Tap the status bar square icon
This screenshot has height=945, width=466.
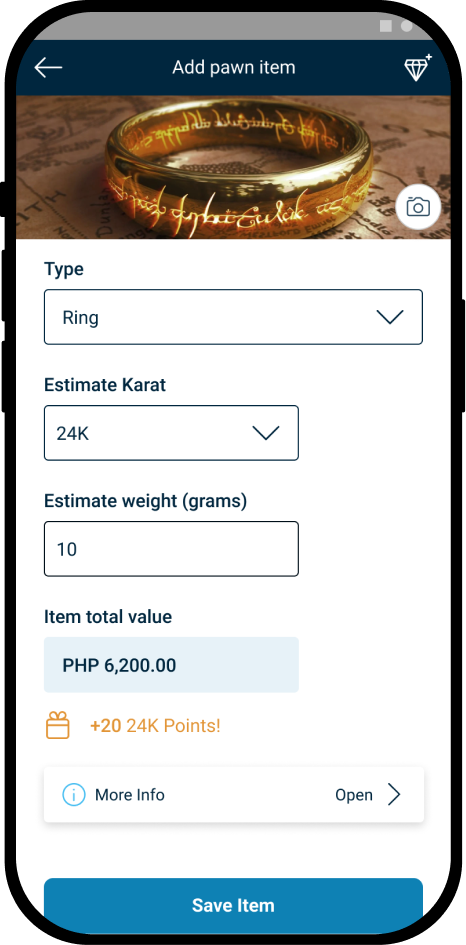tap(386, 26)
